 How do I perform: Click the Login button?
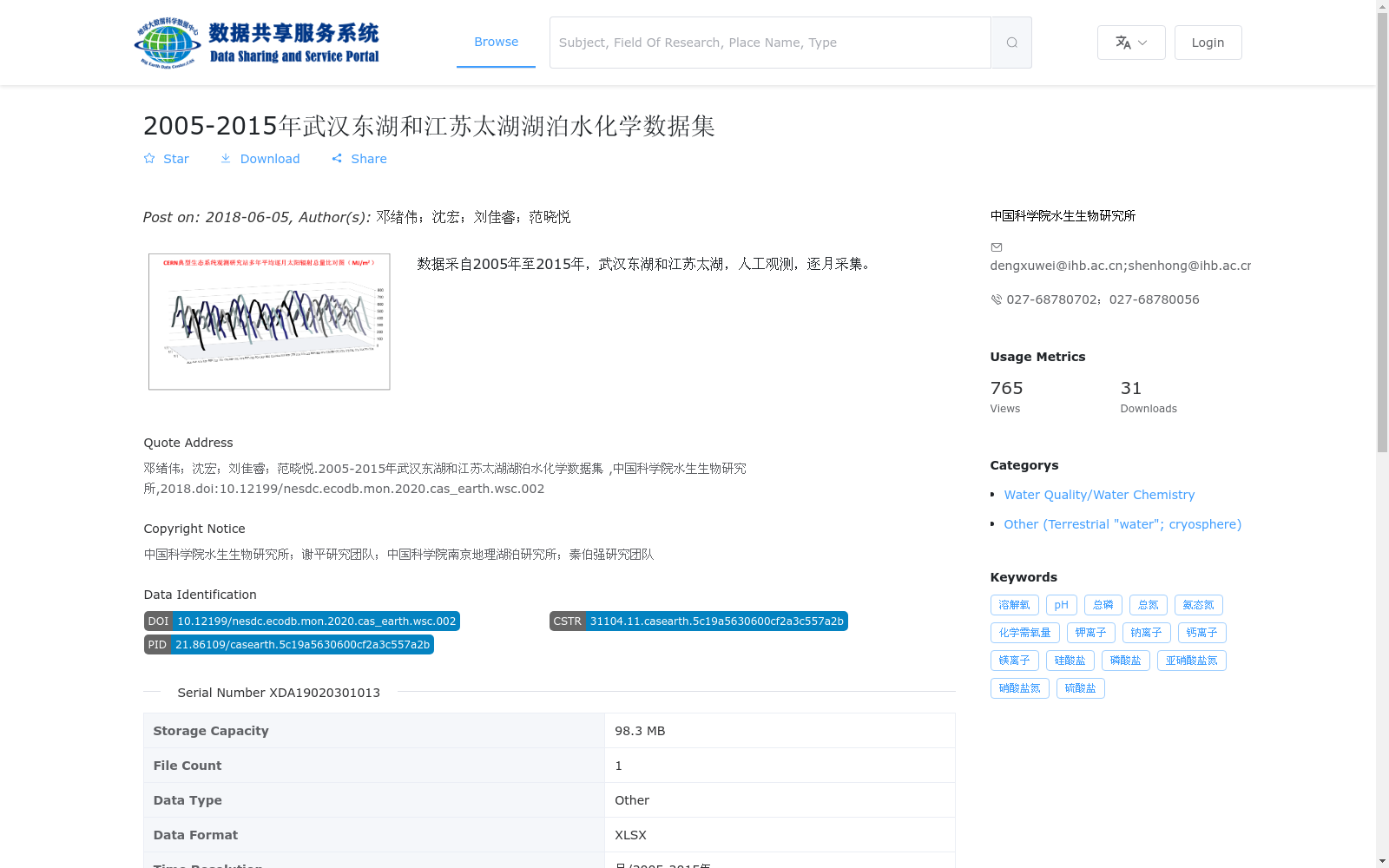[x=1208, y=43]
